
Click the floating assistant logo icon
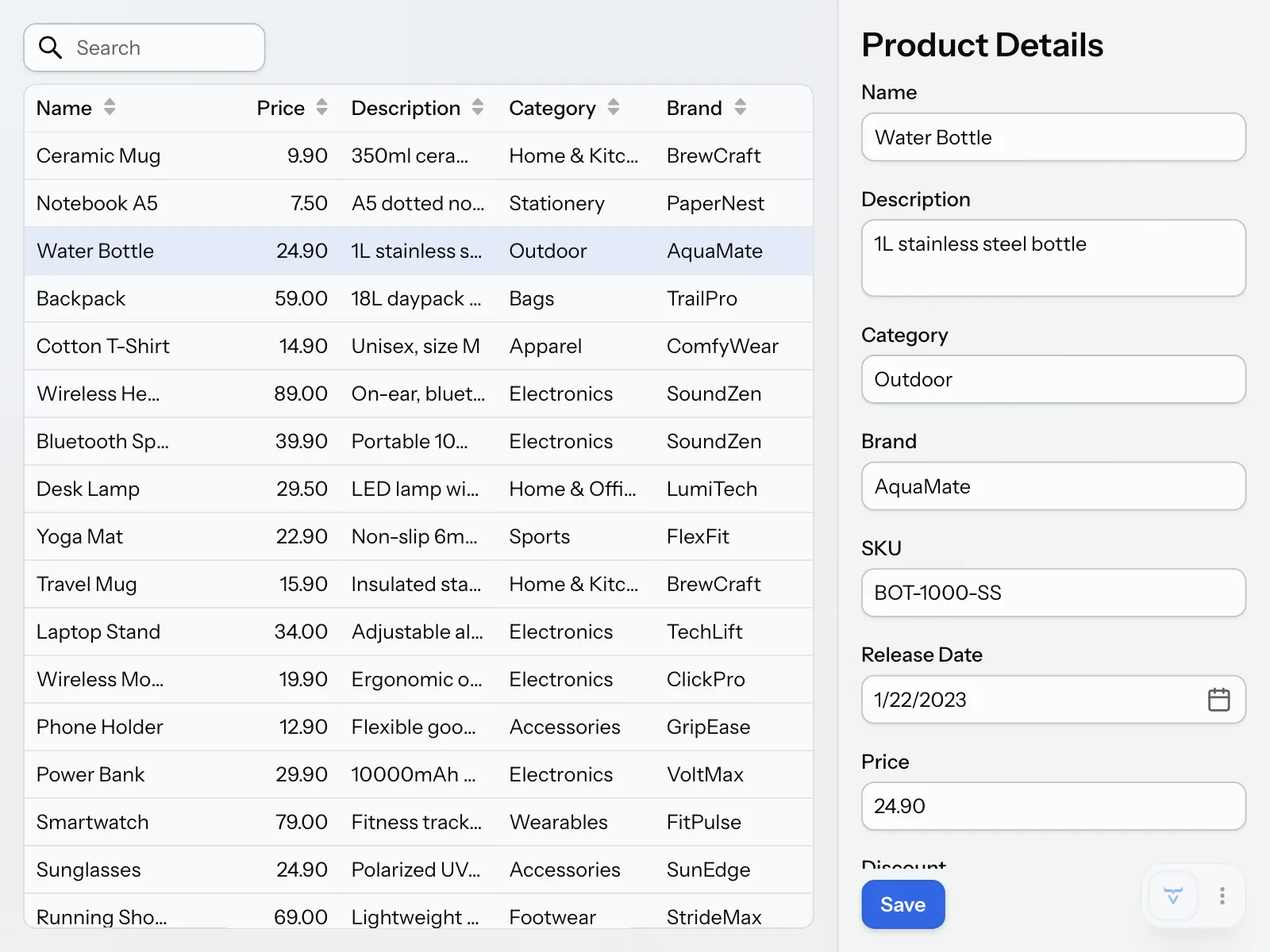tap(1173, 896)
